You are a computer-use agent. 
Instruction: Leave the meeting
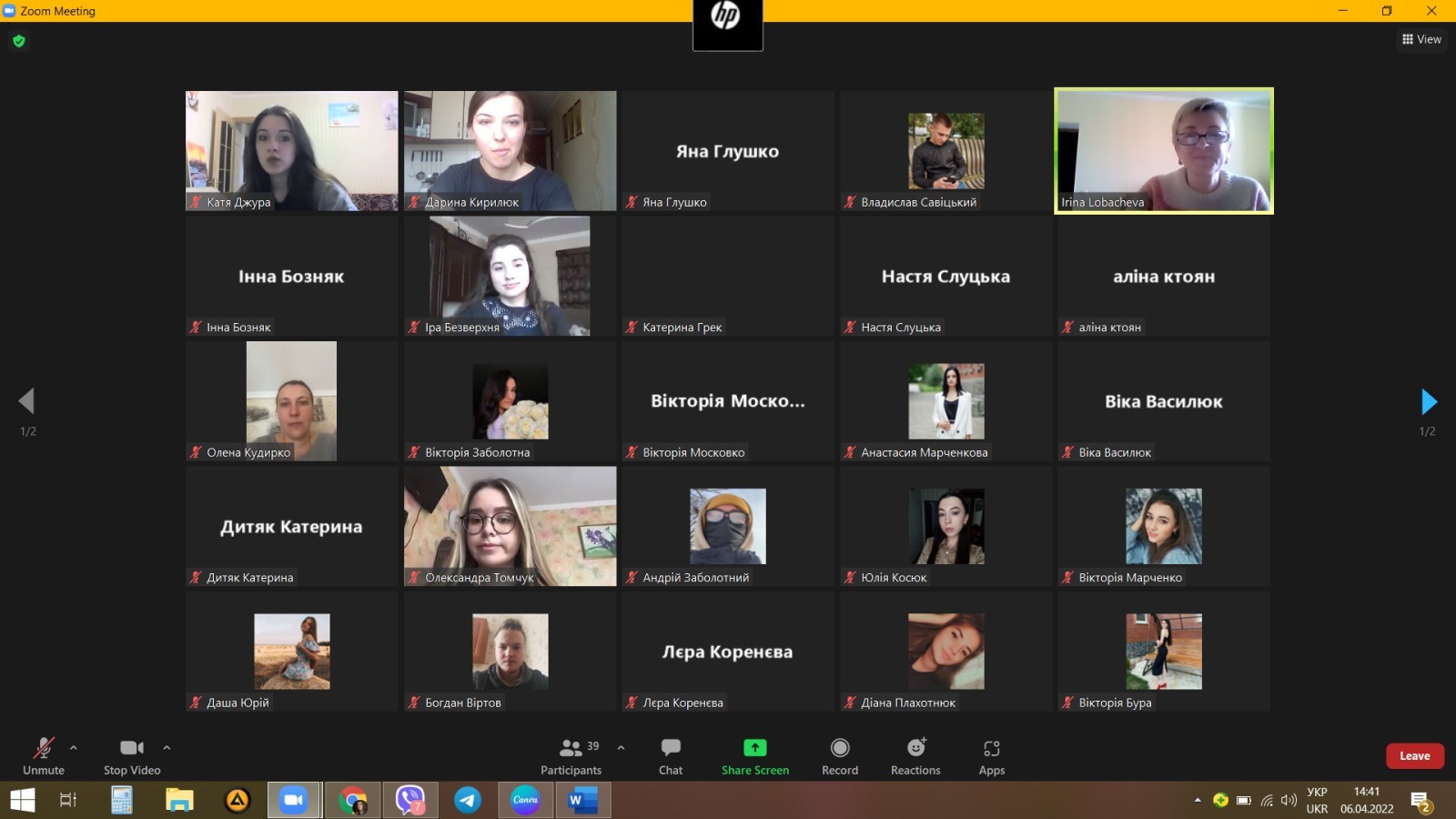(x=1414, y=756)
